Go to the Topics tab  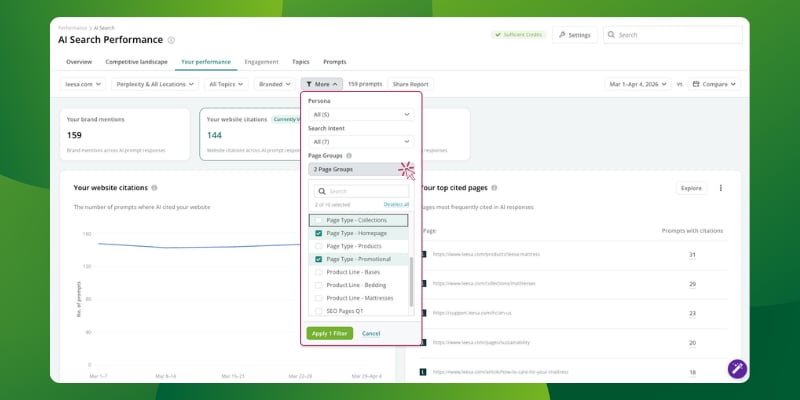(301, 62)
